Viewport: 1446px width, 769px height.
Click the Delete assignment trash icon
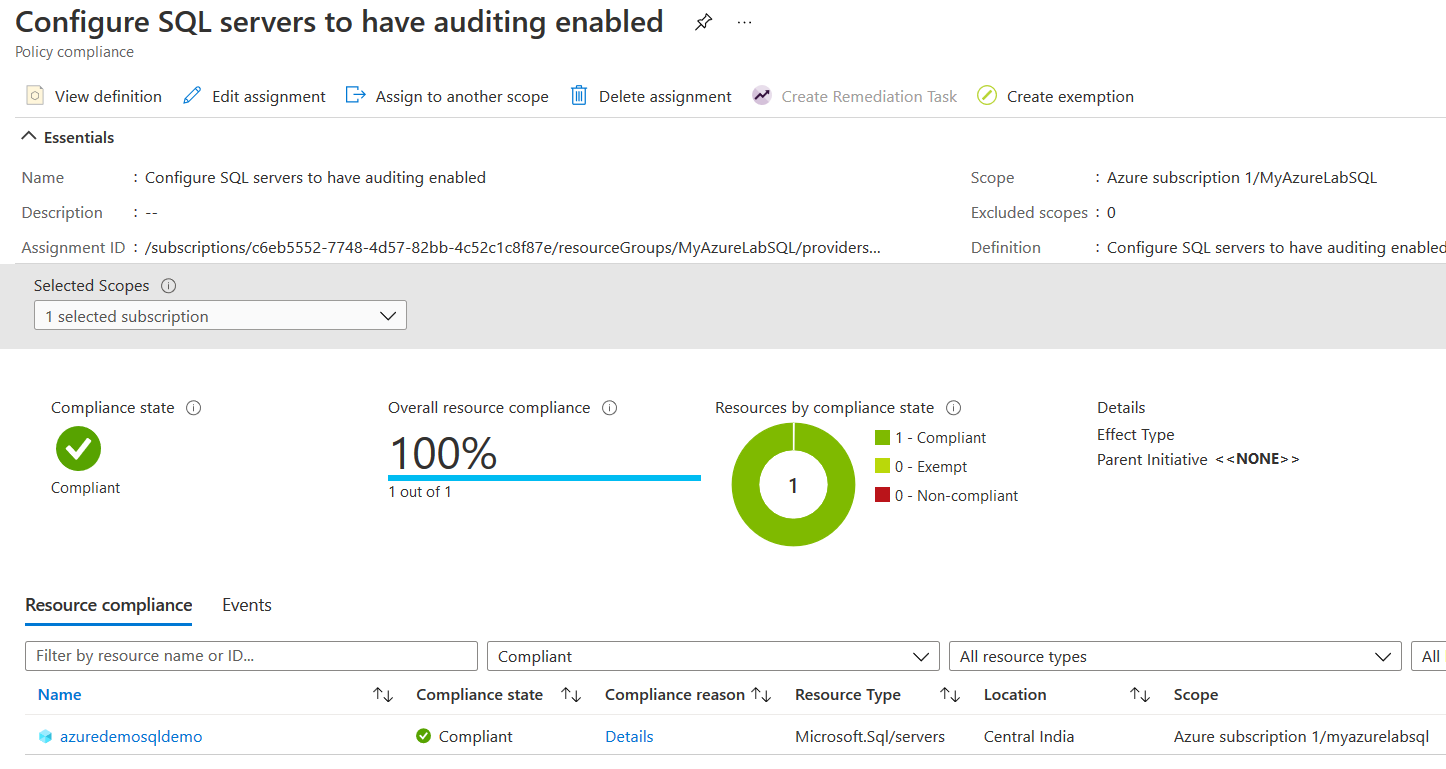click(x=579, y=96)
